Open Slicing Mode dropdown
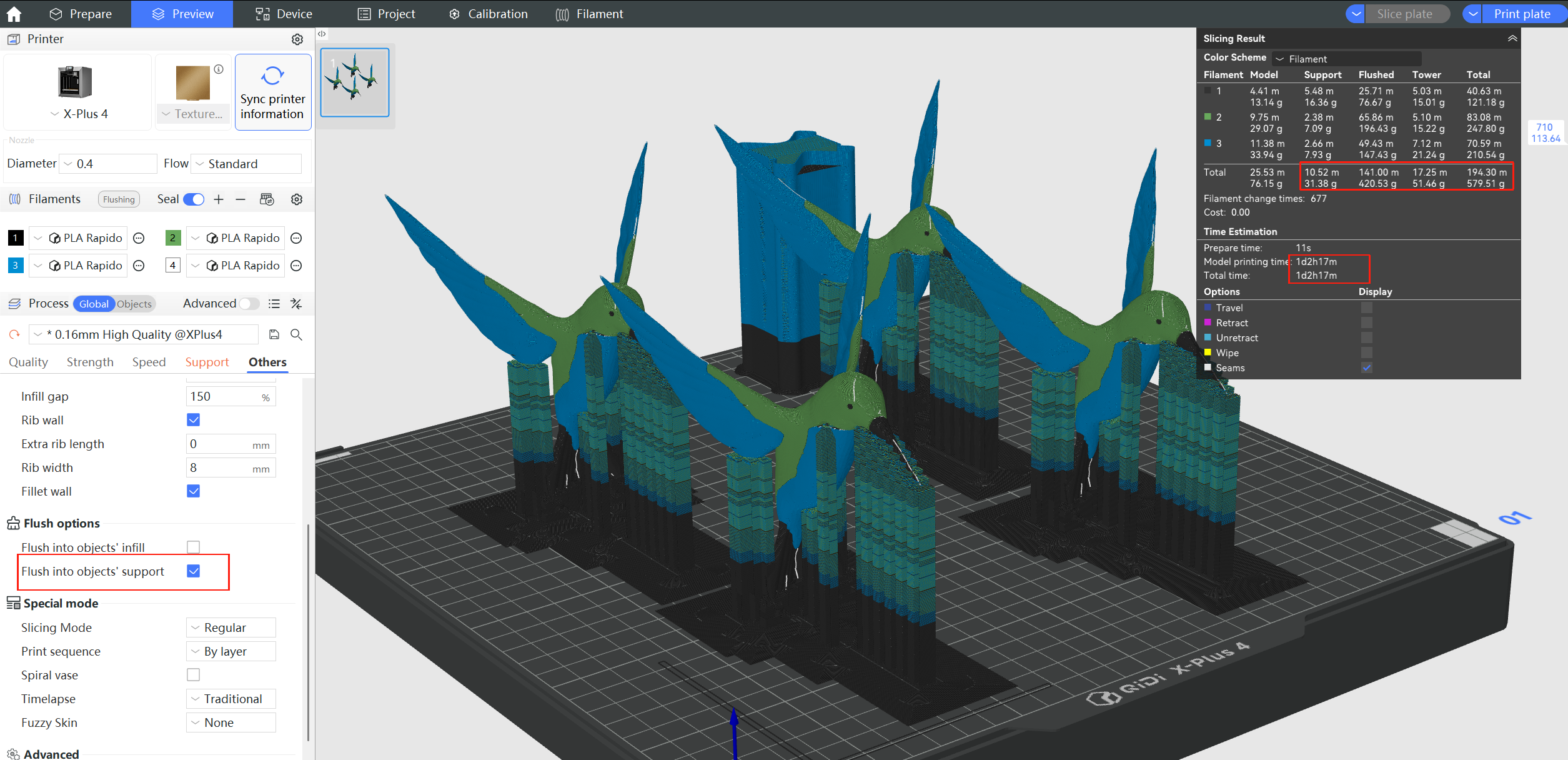This screenshot has height=760, width=1568. pyautogui.click(x=231, y=627)
